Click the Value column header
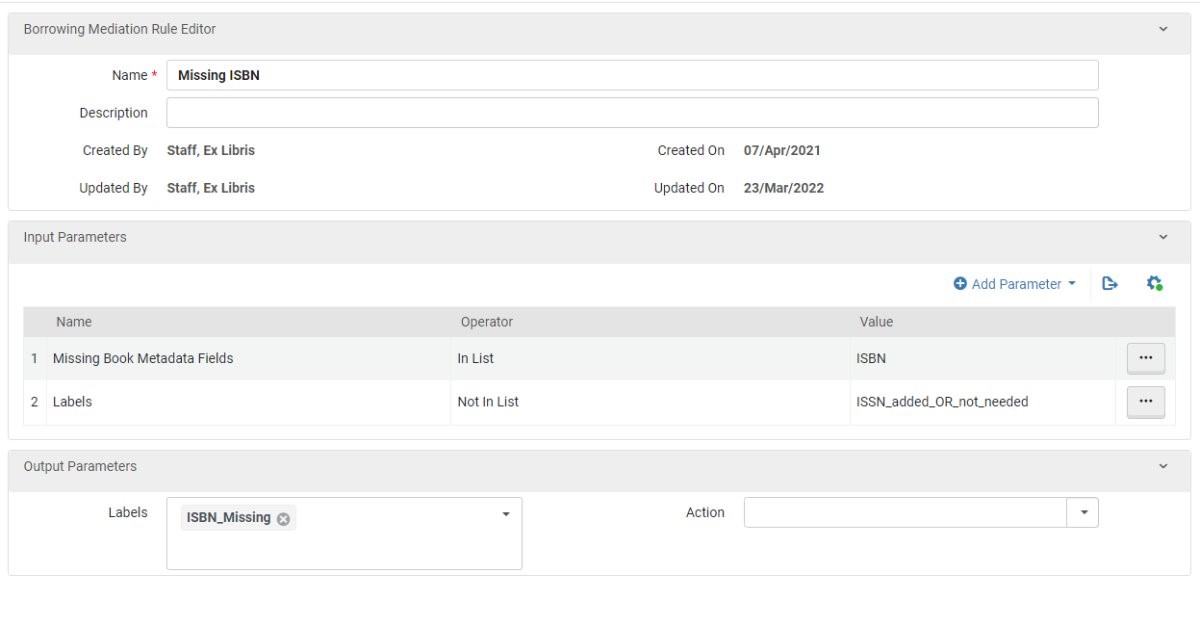This screenshot has height=626, width=1200. click(x=876, y=322)
